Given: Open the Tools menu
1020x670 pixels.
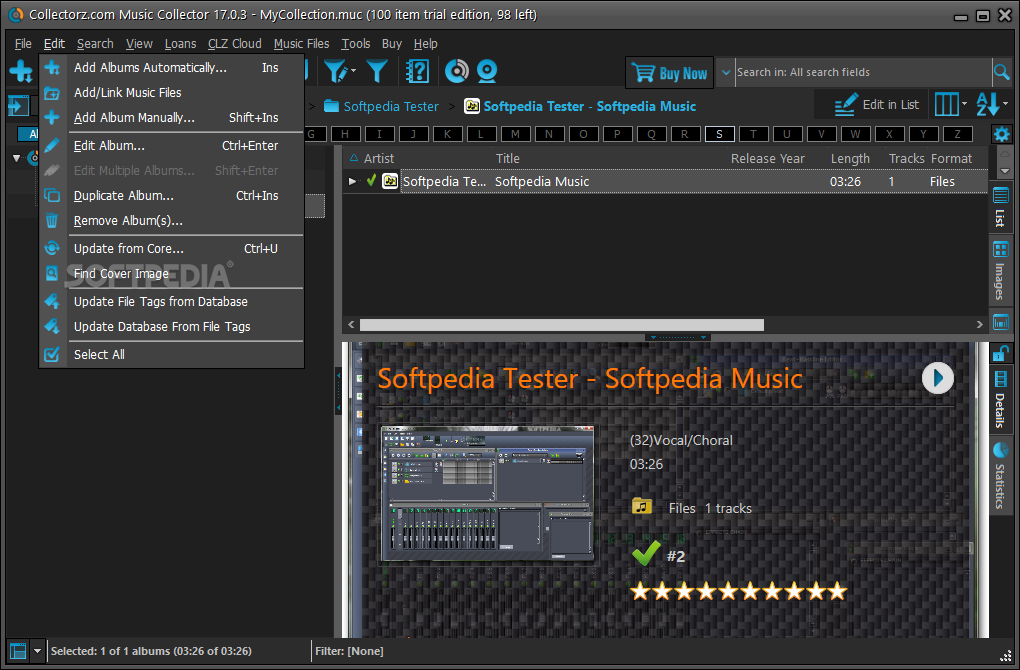Looking at the screenshot, I should (356, 44).
